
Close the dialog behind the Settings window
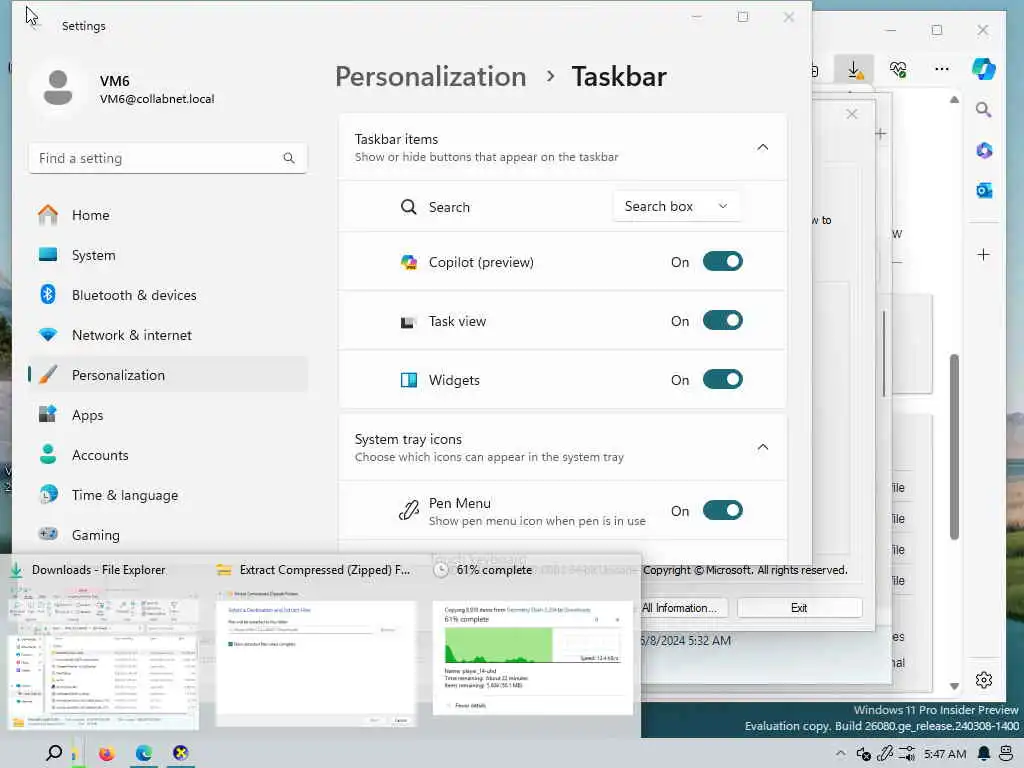[852, 114]
